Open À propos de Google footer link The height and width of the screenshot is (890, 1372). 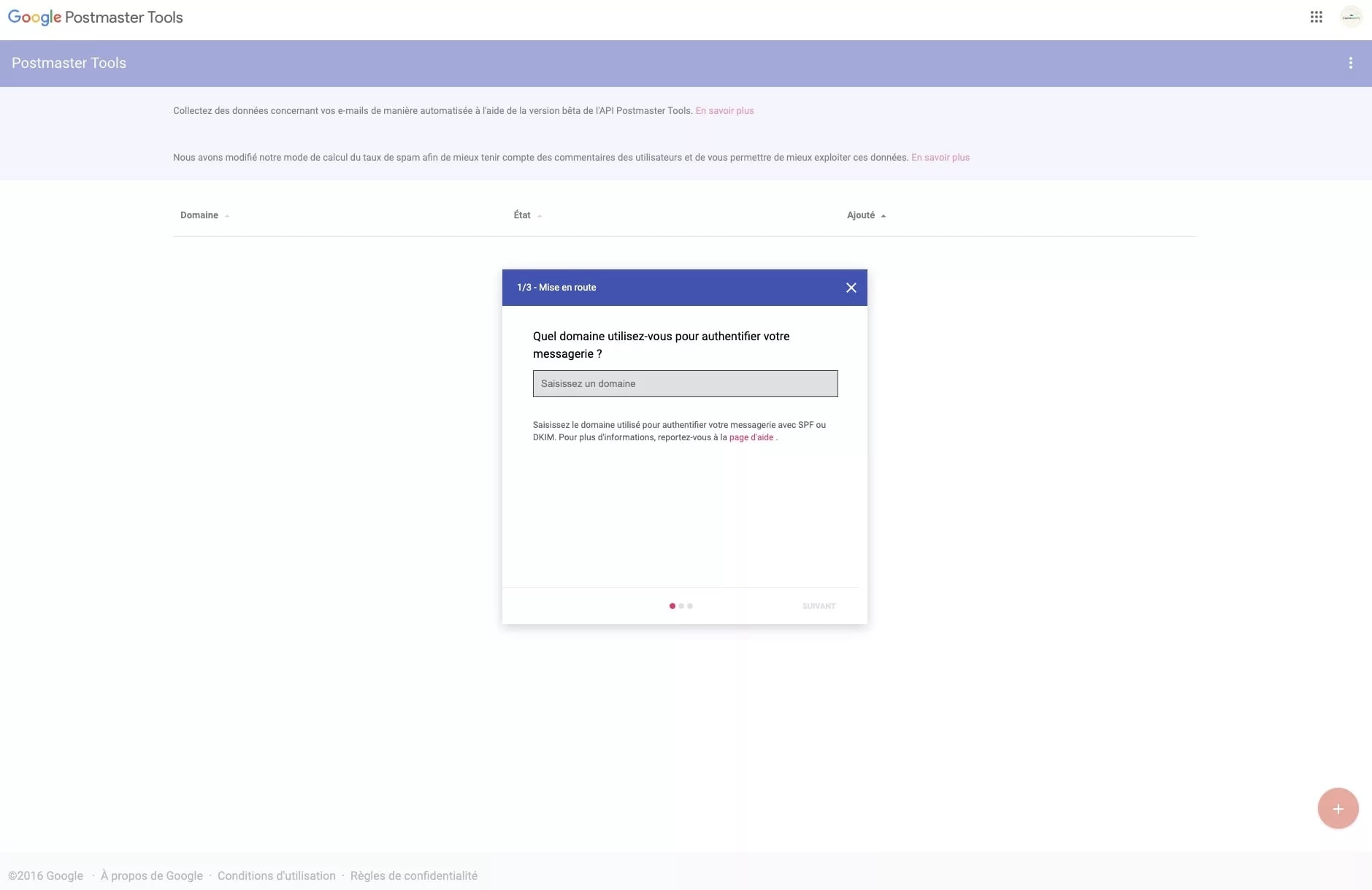pos(152,876)
